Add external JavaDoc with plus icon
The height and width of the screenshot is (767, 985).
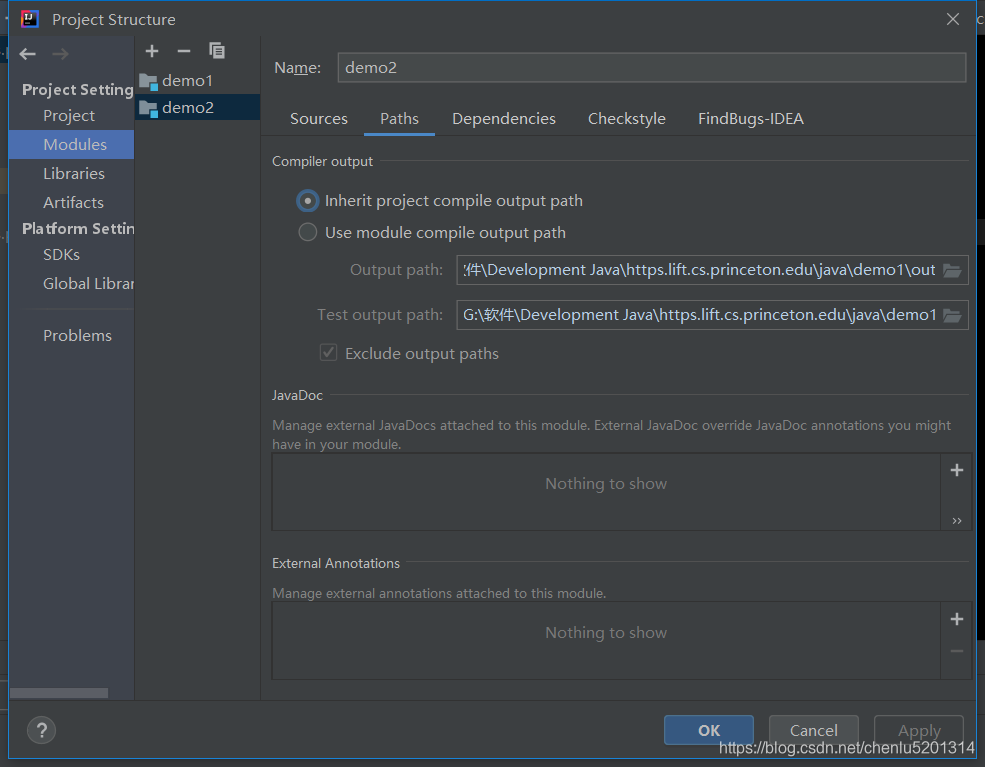[957, 470]
